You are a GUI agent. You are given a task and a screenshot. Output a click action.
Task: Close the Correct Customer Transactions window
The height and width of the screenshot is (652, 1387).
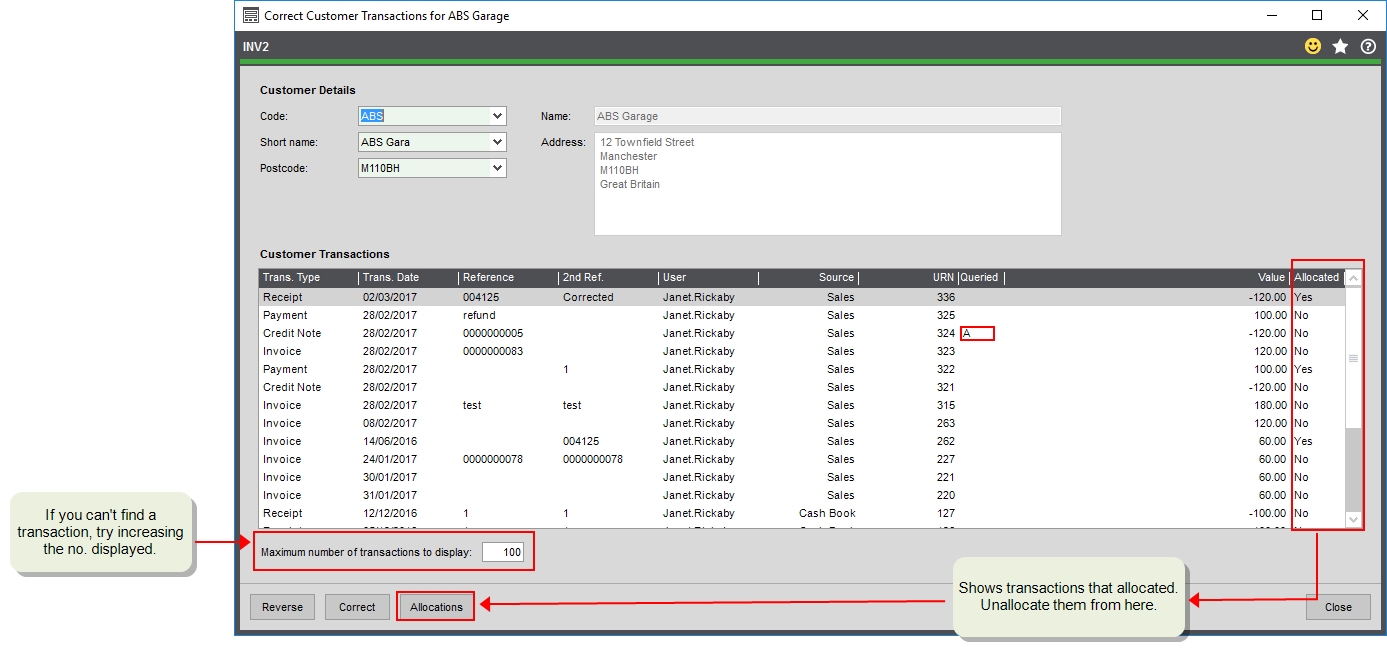1337,607
